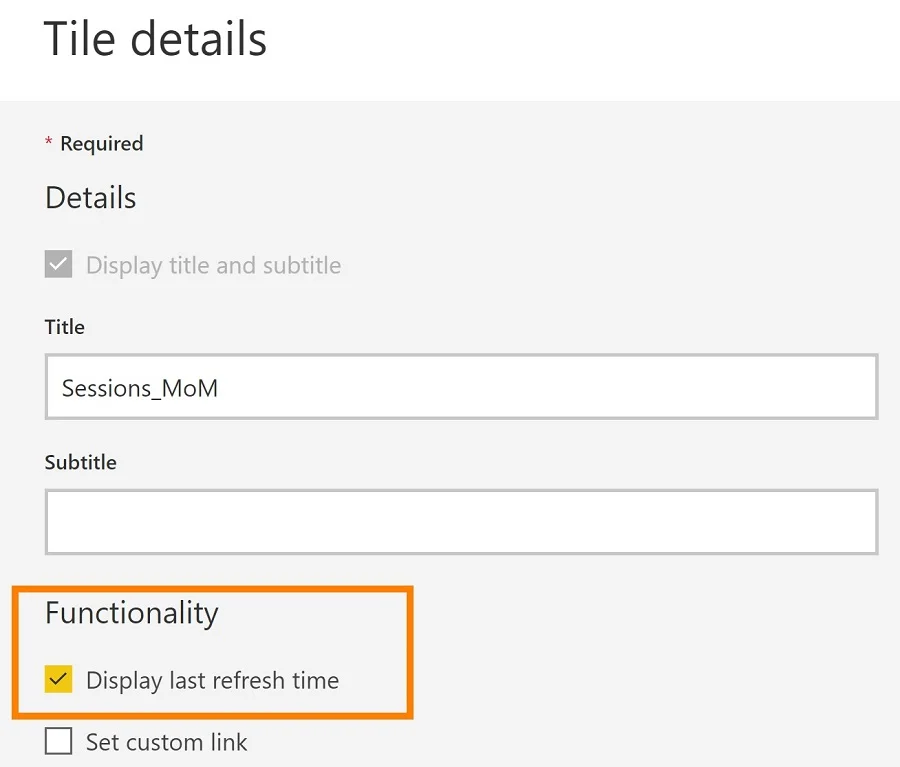Place cursor on the Sessions_MoM text
The width and height of the screenshot is (900, 767).
[140, 388]
